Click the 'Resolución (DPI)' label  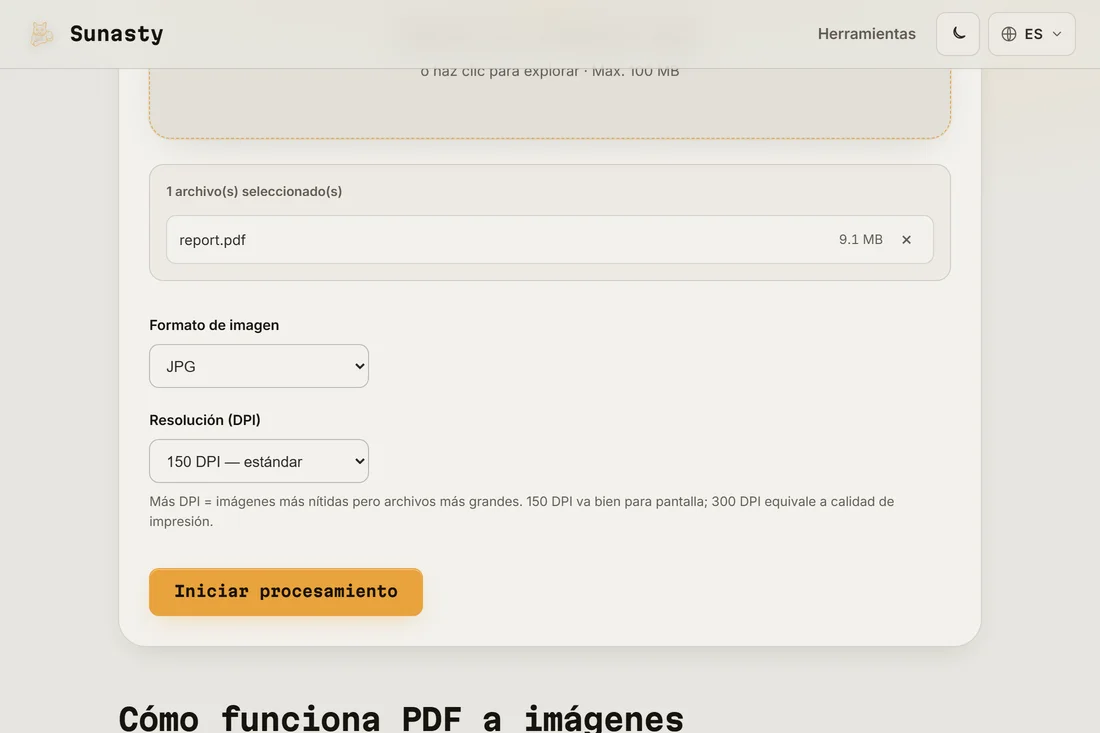pos(205,419)
